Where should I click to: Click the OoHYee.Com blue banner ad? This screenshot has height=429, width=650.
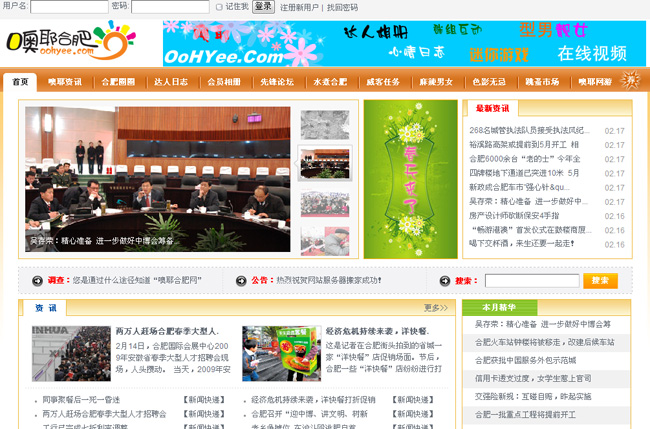click(x=404, y=44)
